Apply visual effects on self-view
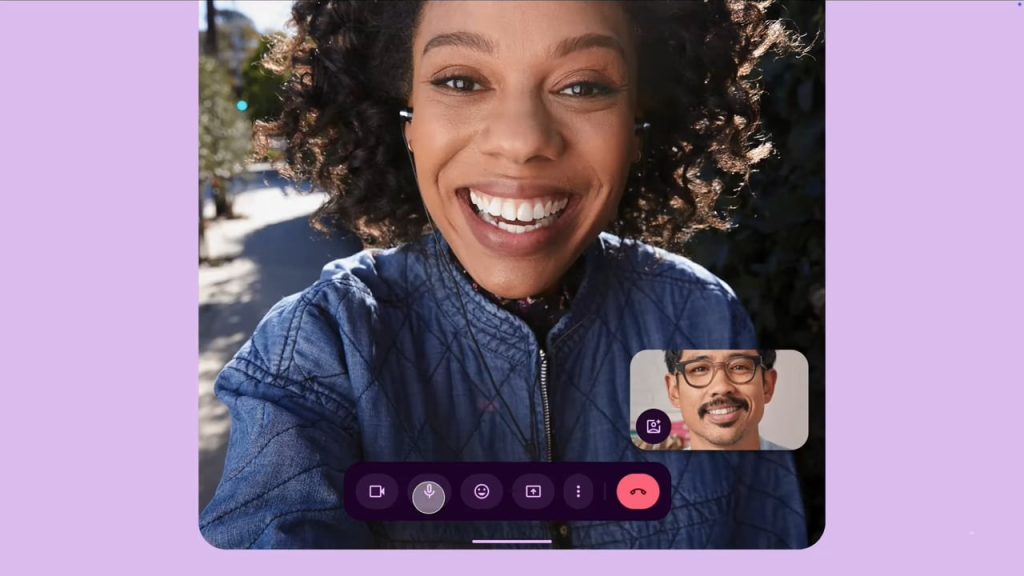Image resolution: width=1024 pixels, height=576 pixels. click(x=653, y=426)
